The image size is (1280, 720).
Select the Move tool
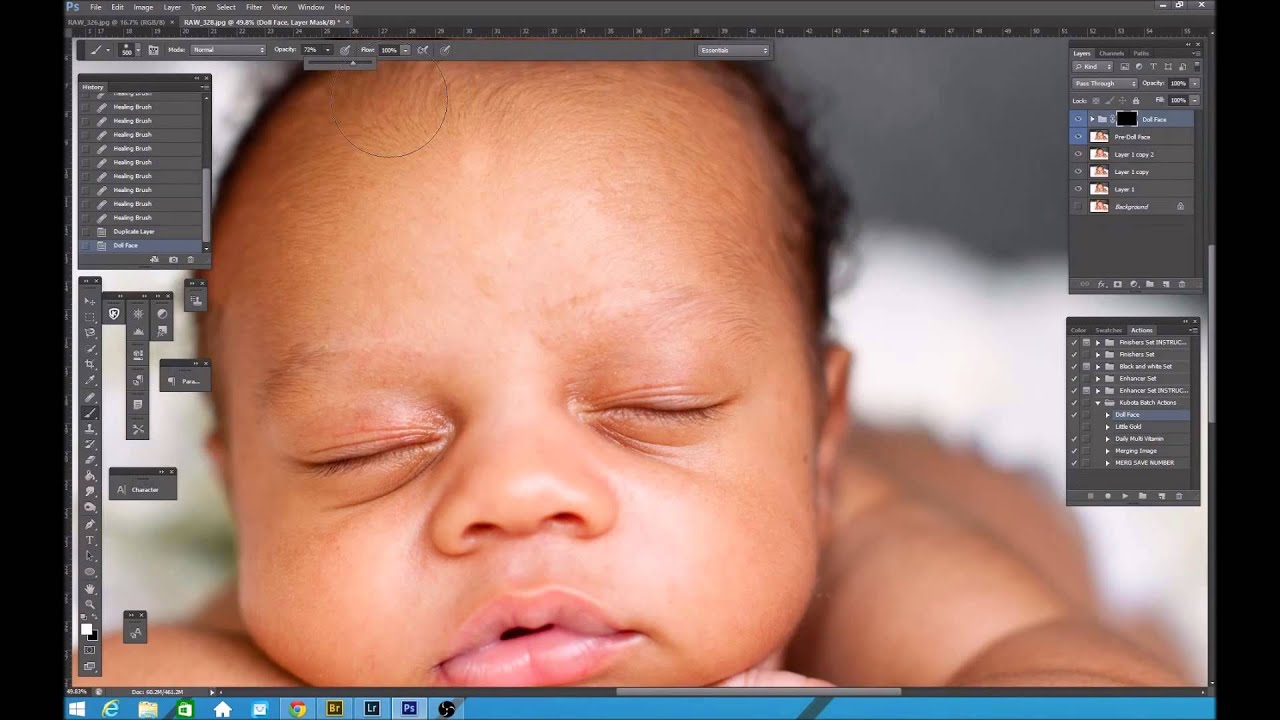coord(90,301)
